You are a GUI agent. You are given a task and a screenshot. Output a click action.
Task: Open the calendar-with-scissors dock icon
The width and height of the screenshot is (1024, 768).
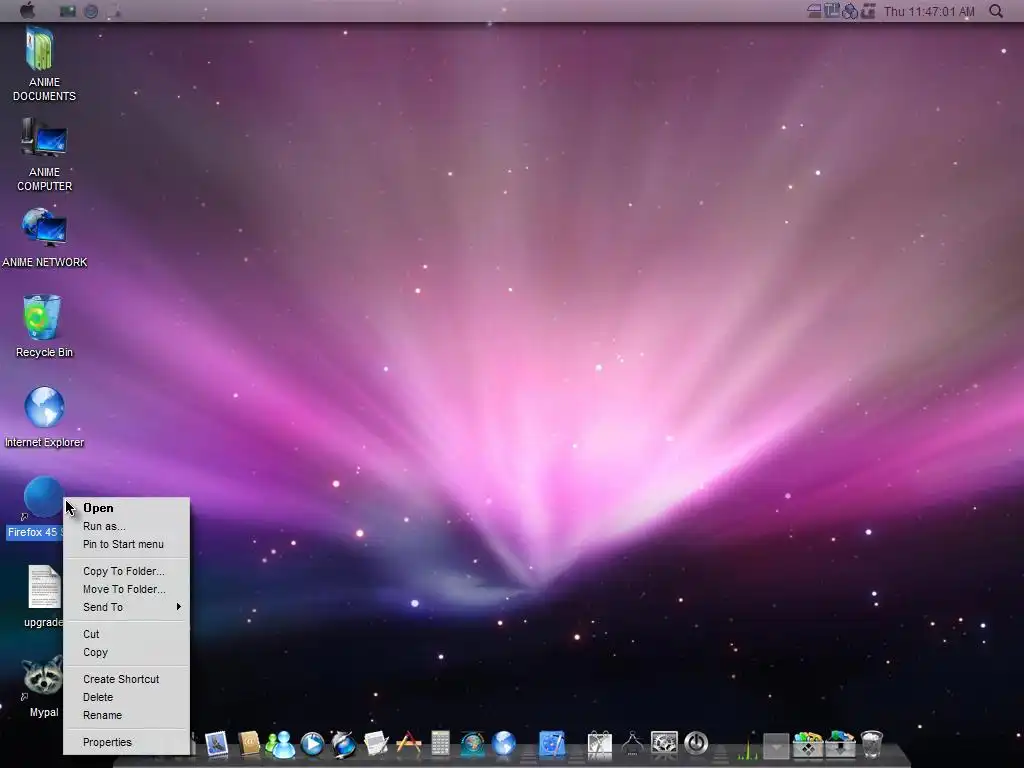click(600, 744)
